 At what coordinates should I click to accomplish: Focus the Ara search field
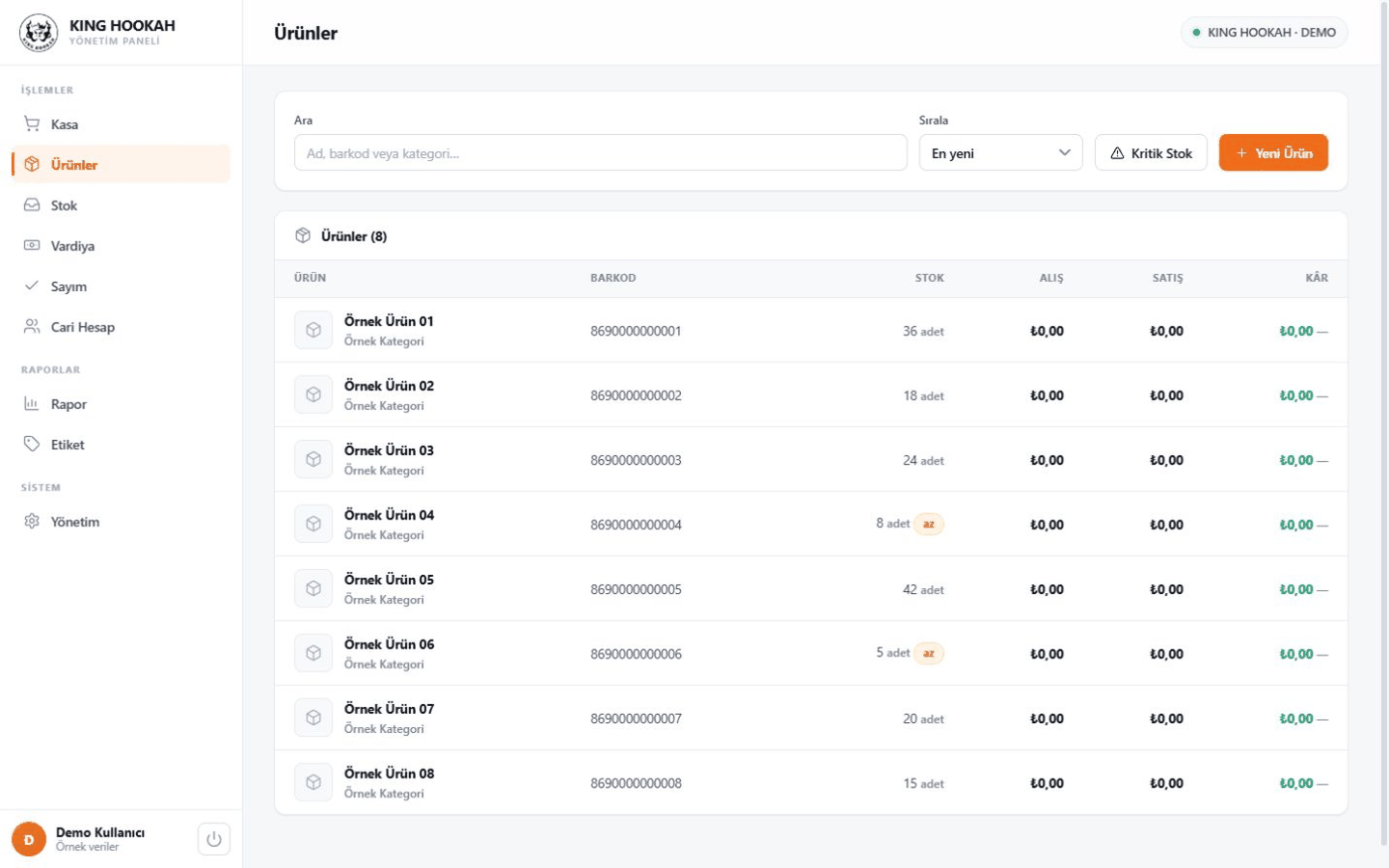601,153
